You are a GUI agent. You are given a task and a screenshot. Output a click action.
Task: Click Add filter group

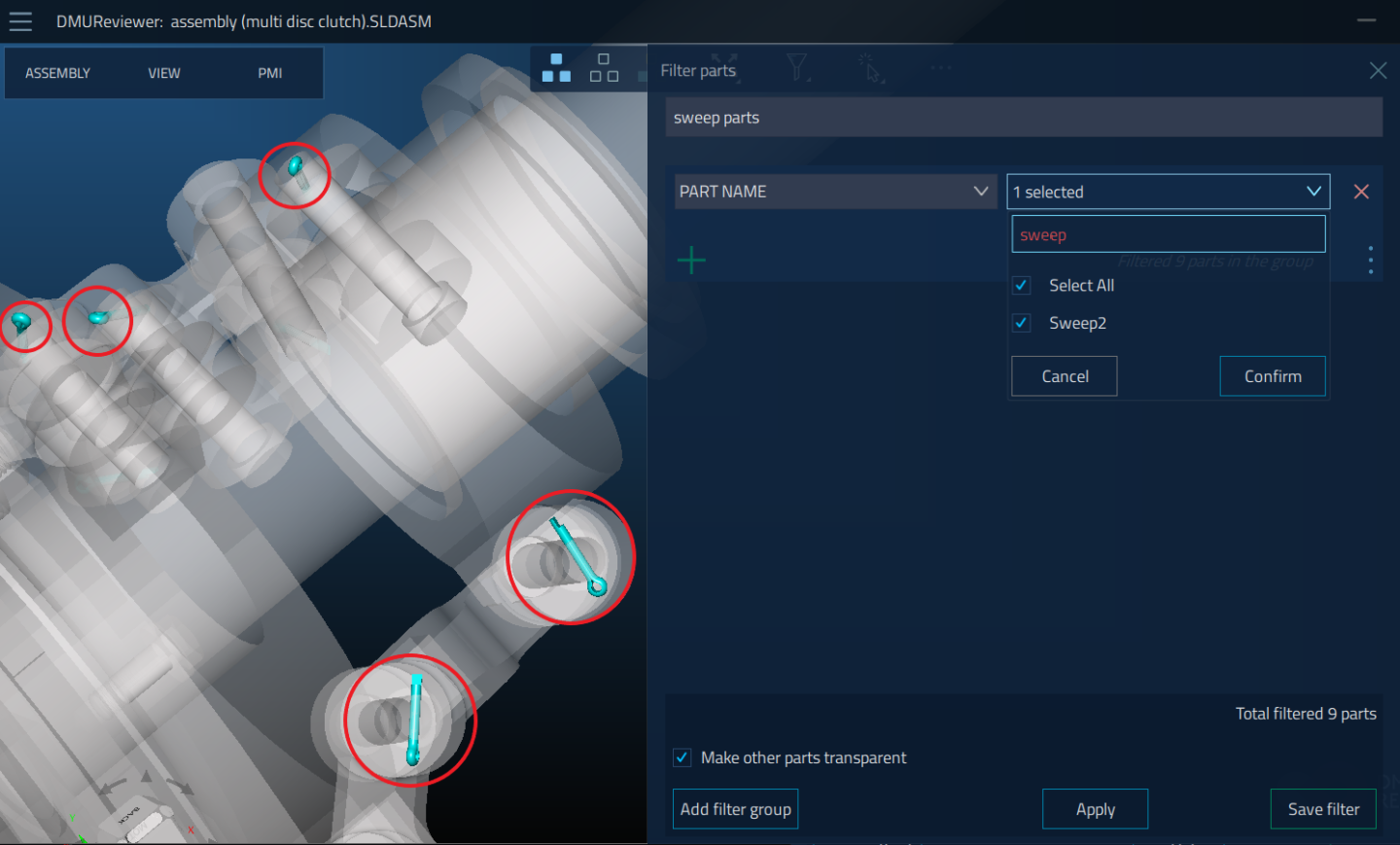735,808
